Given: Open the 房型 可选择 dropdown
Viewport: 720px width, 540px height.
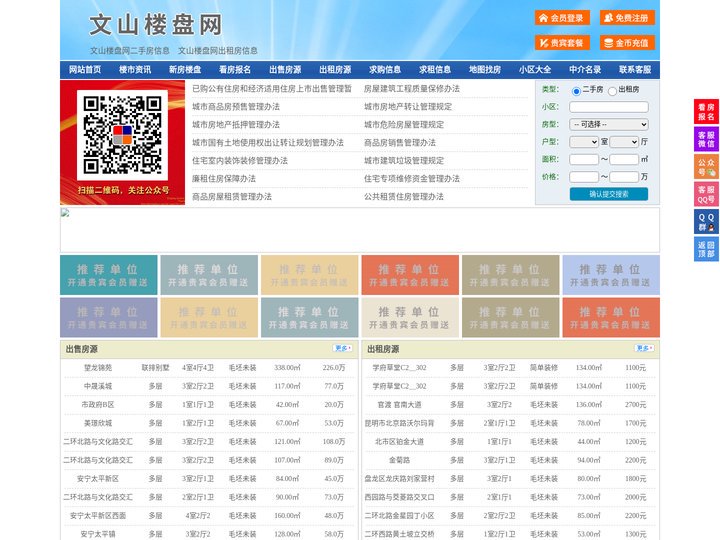Looking at the screenshot, I should [609, 124].
